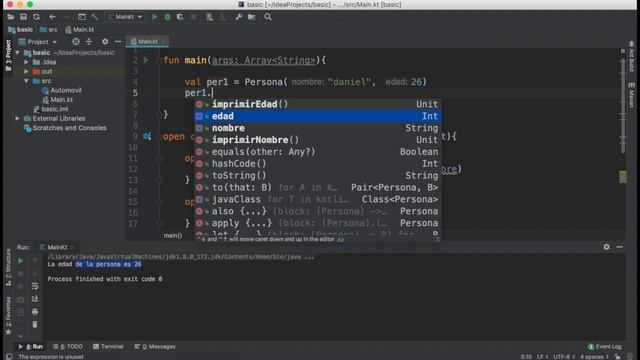The height and width of the screenshot is (360, 640).
Task: Open the MainKt run configuration dropdown
Action: click(x=124, y=17)
